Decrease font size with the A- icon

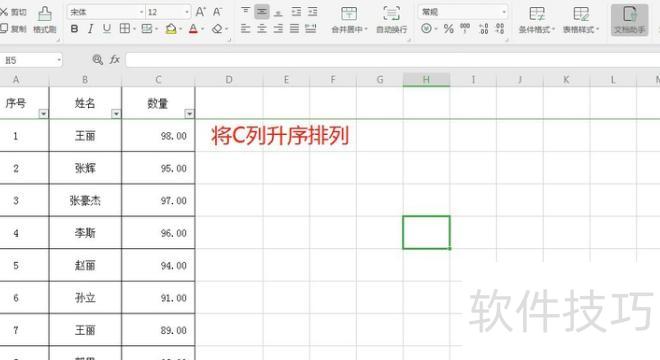click(x=217, y=12)
